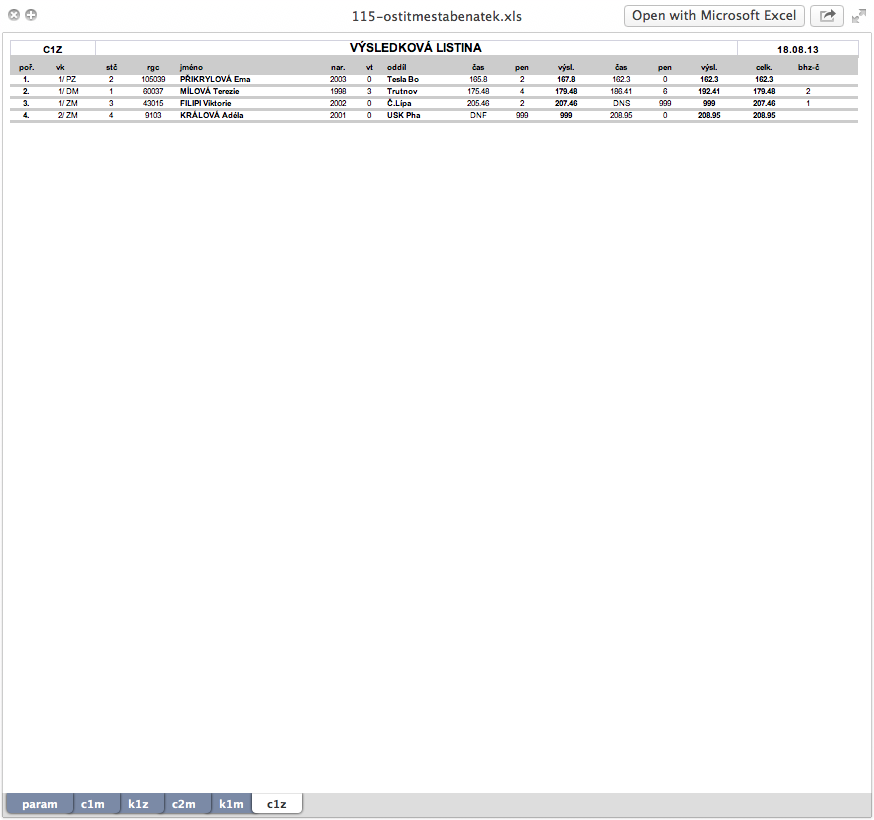Click the bhz-č column header
874x820 pixels.
click(808, 67)
